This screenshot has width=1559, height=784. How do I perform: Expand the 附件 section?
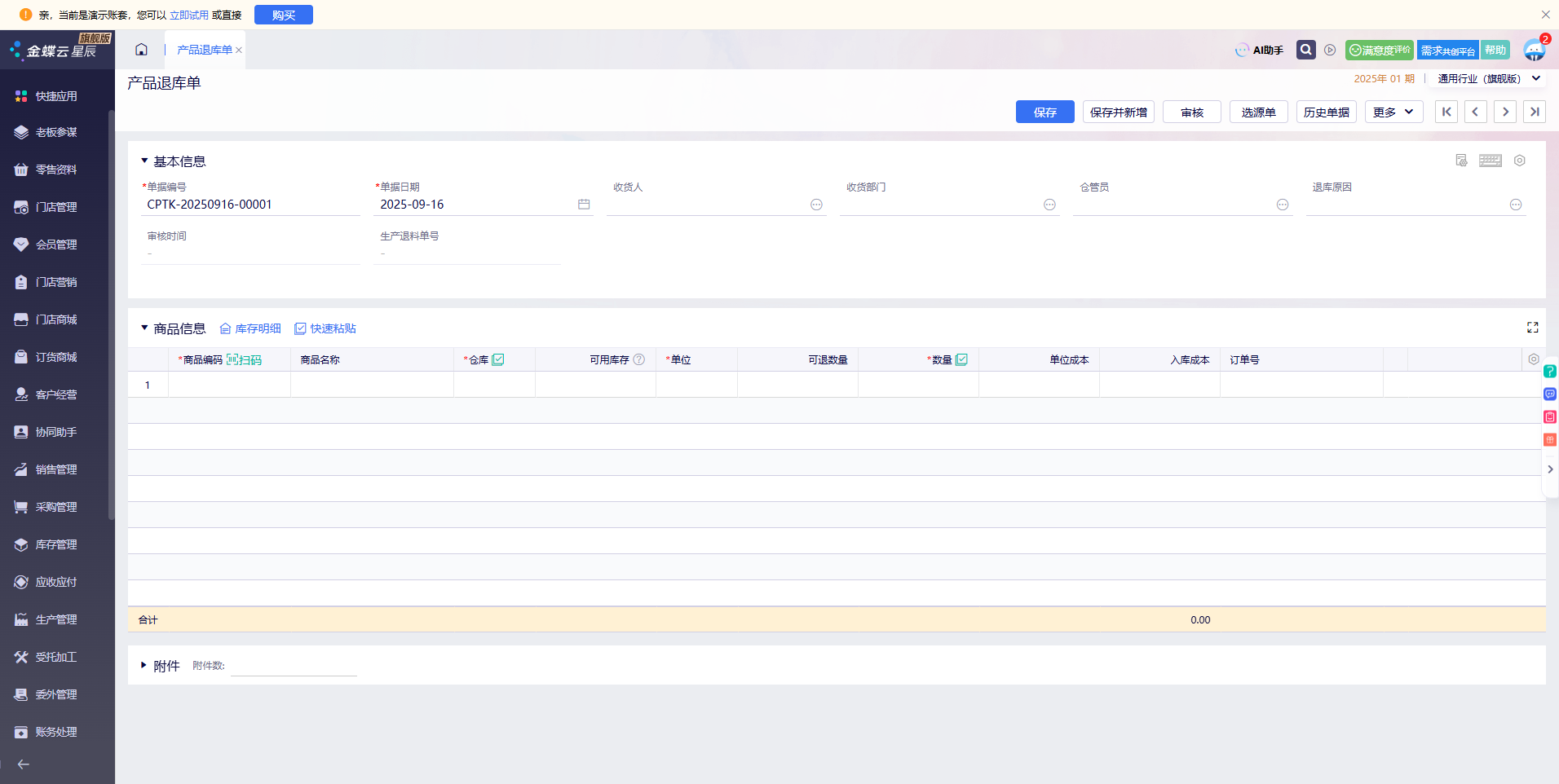pyautogui.click(x=144, y=666)
